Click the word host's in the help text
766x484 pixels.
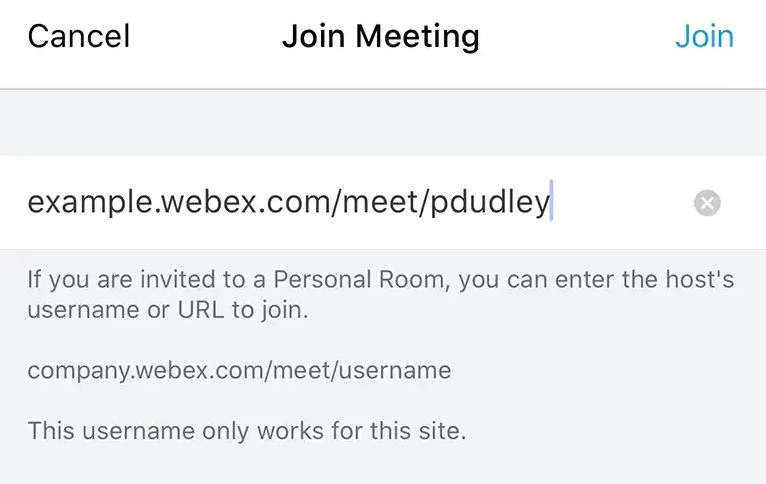(x=697, y=279)
